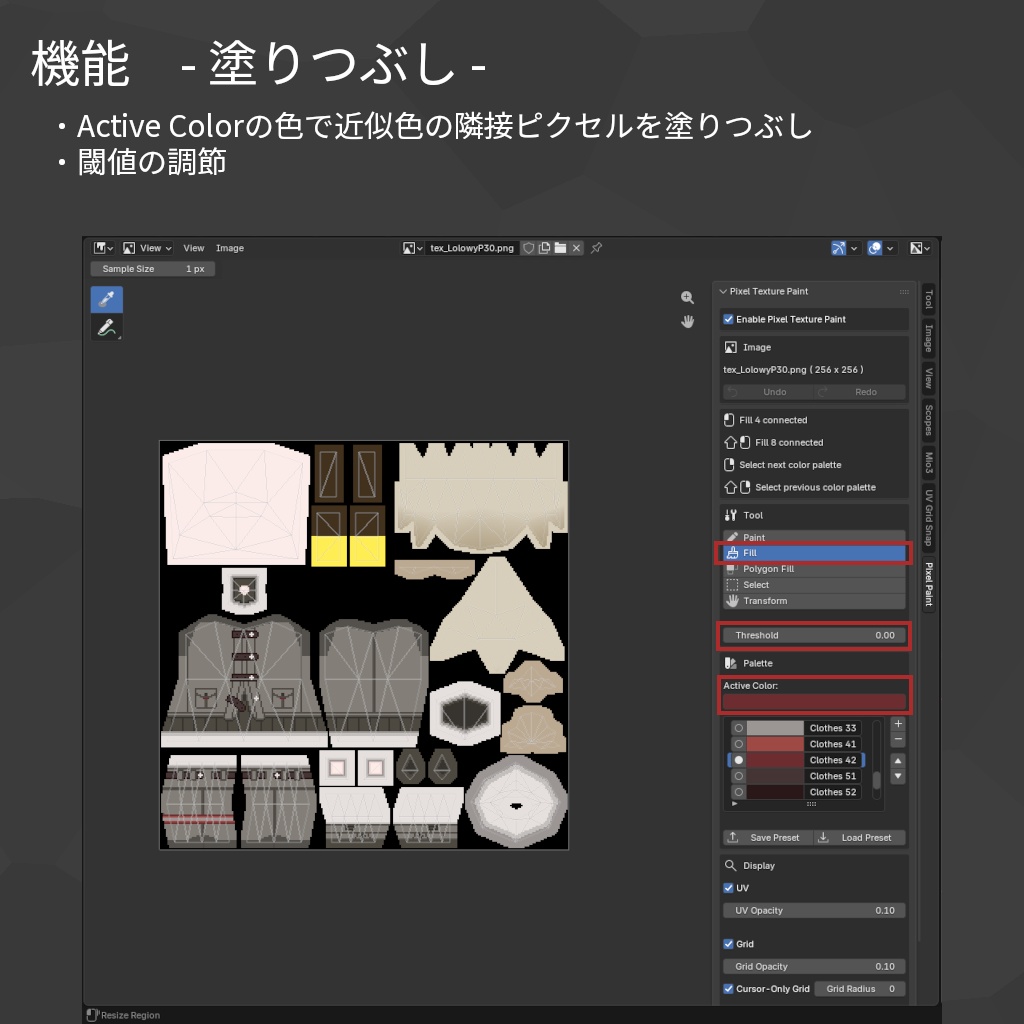This screenshot has height=1024, width=1024.
Task: Click Load Preset button
Action: [860, 838]
